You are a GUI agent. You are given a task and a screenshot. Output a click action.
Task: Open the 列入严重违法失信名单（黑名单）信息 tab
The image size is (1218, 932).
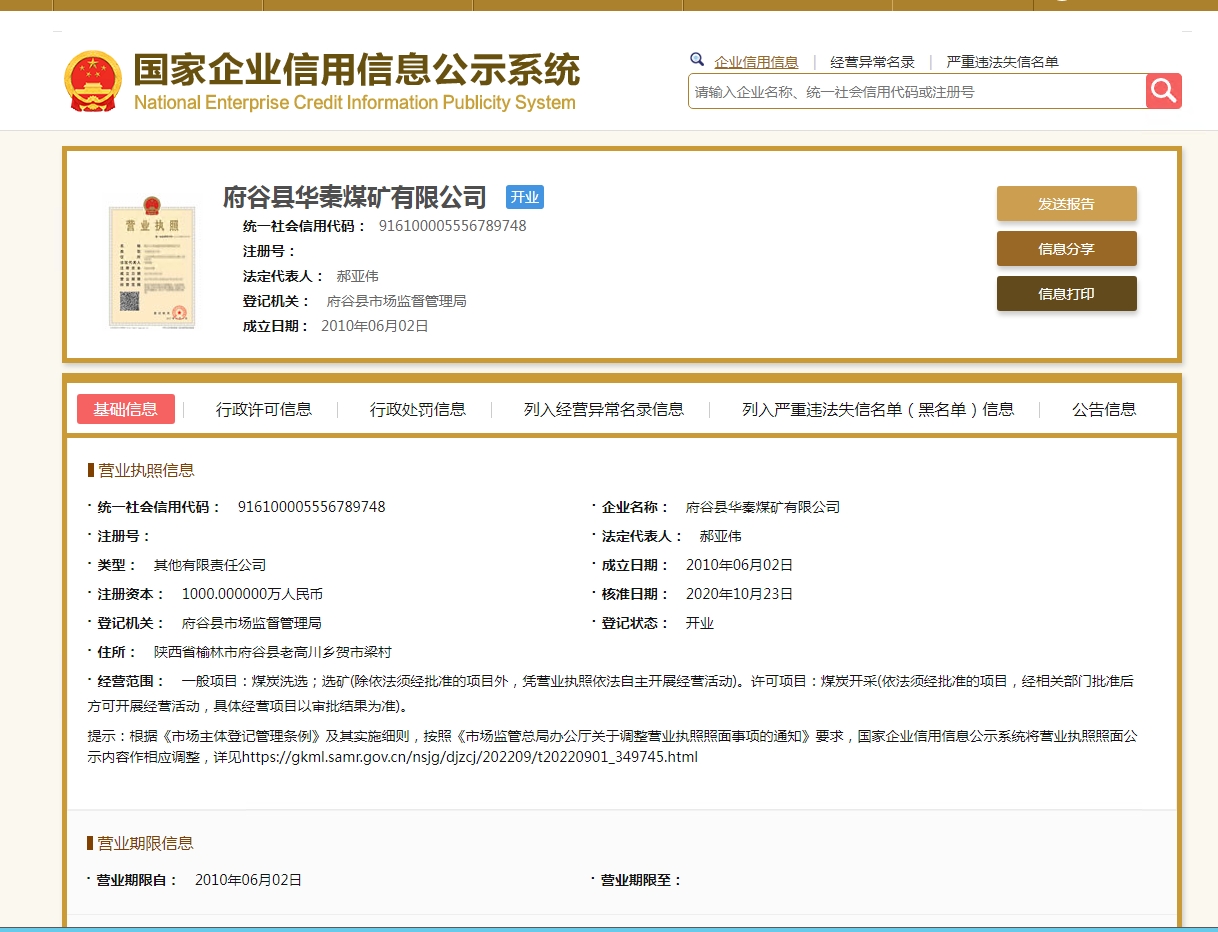pos(878,409)
